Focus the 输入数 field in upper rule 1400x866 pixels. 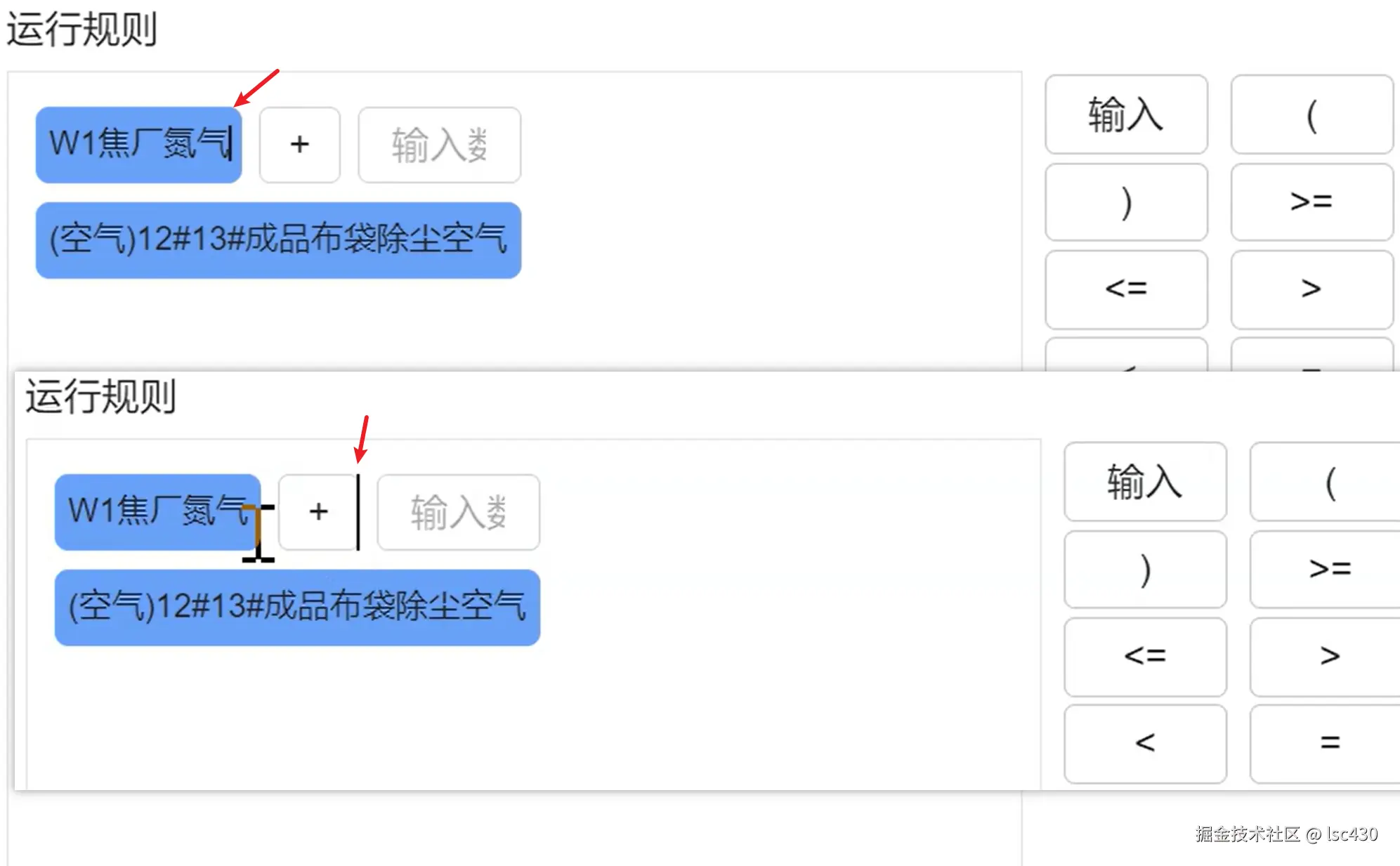439,145
